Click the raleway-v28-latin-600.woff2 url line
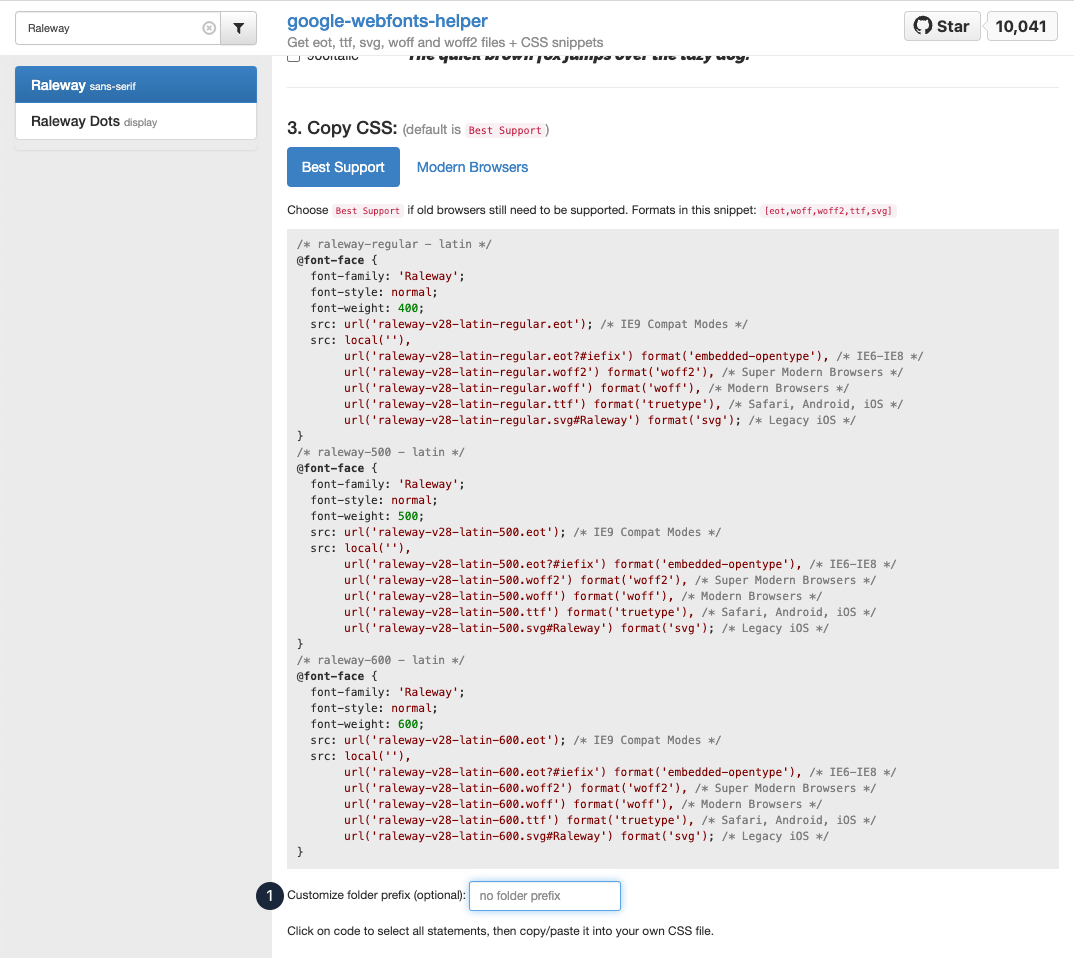This screenshot has width=1074, height=958. click(x=610, y=788)
